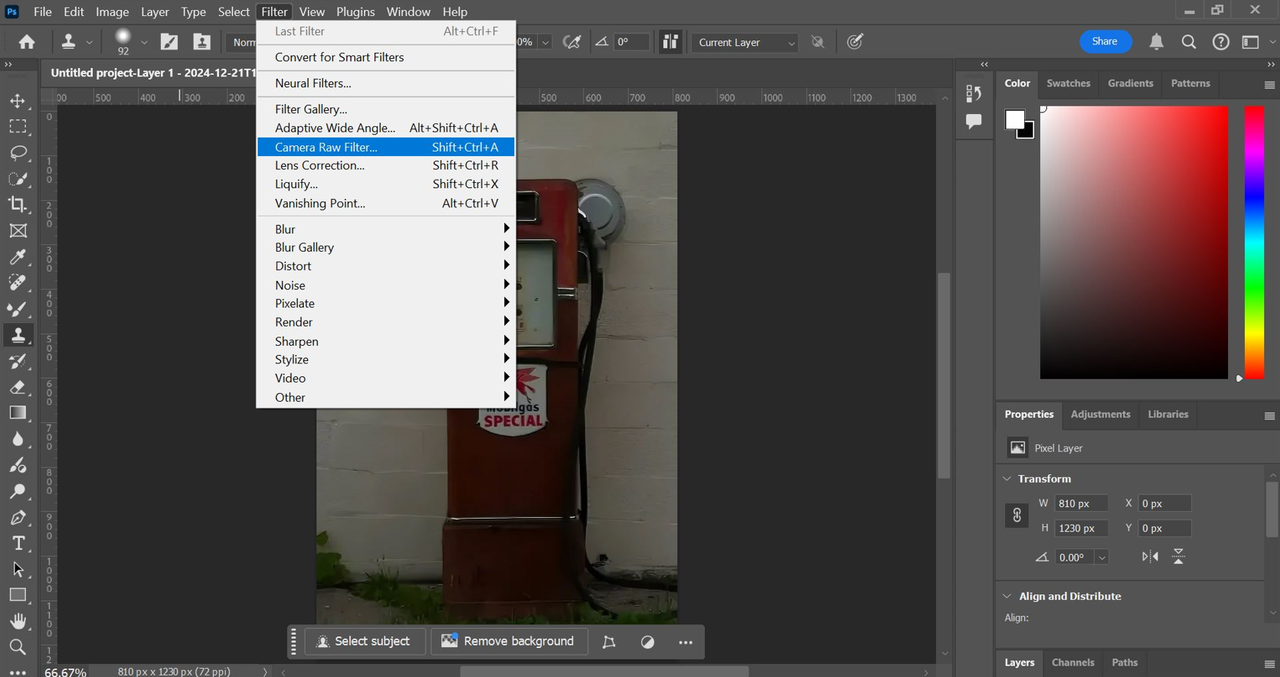Open the Search icon
This screenshot has height=677, width=1280.
(1189, 42)
